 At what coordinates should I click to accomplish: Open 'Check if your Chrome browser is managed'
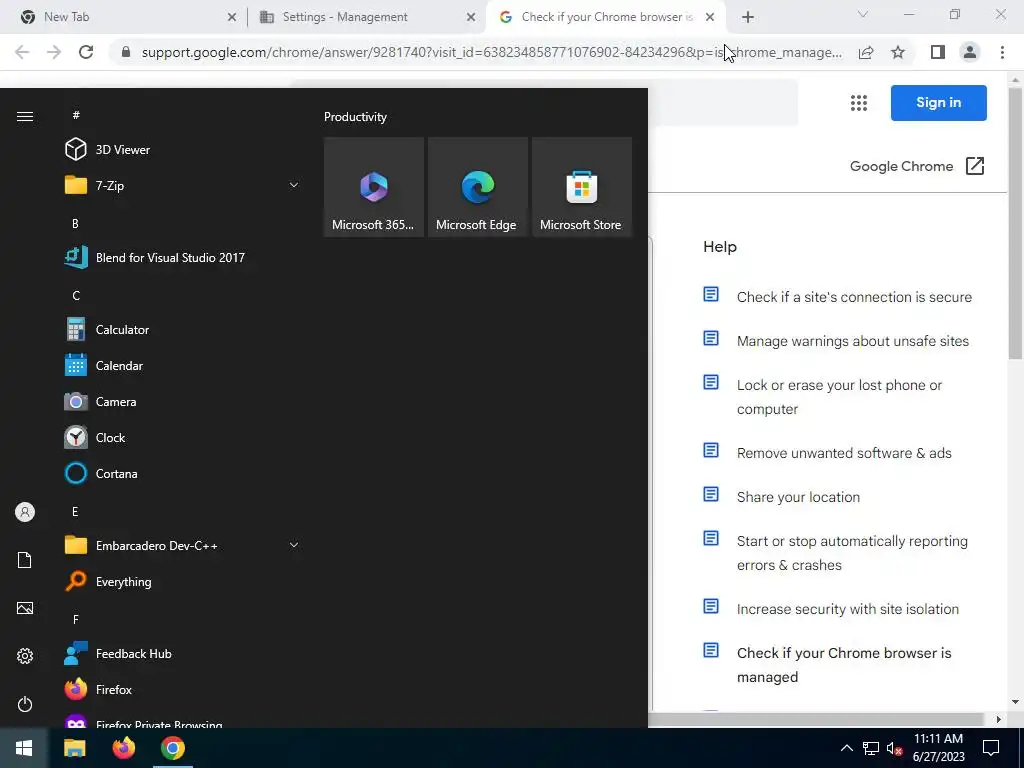pos(844,665)
